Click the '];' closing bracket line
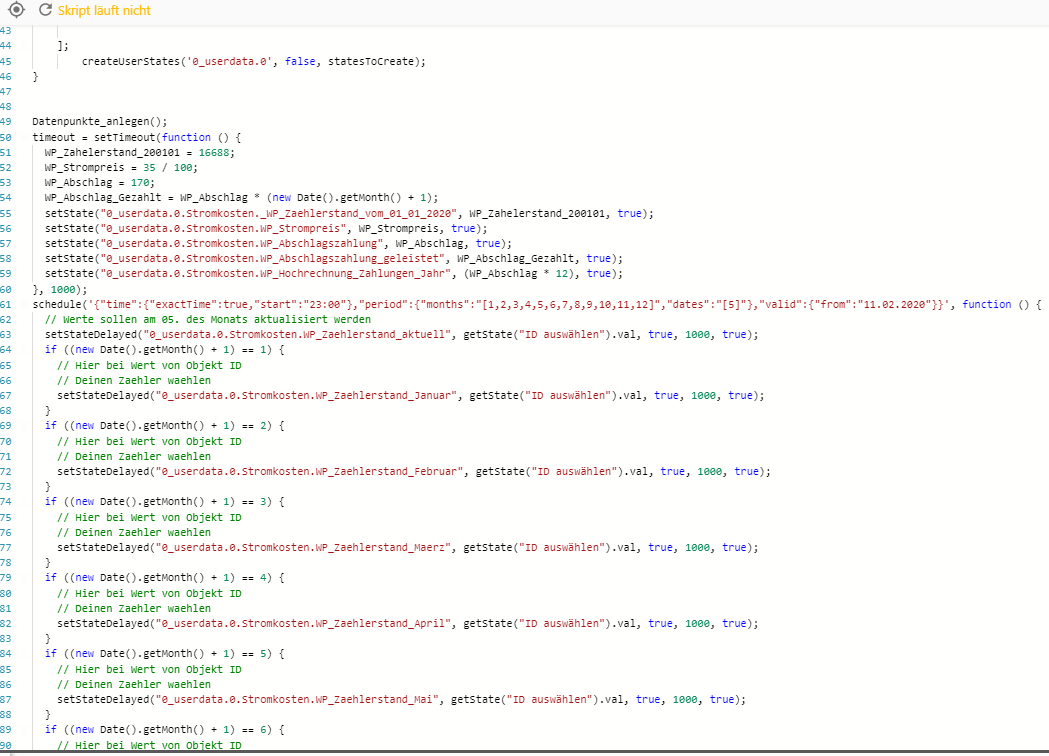This screenshot has height=756, width=1049. click(63, 46)
